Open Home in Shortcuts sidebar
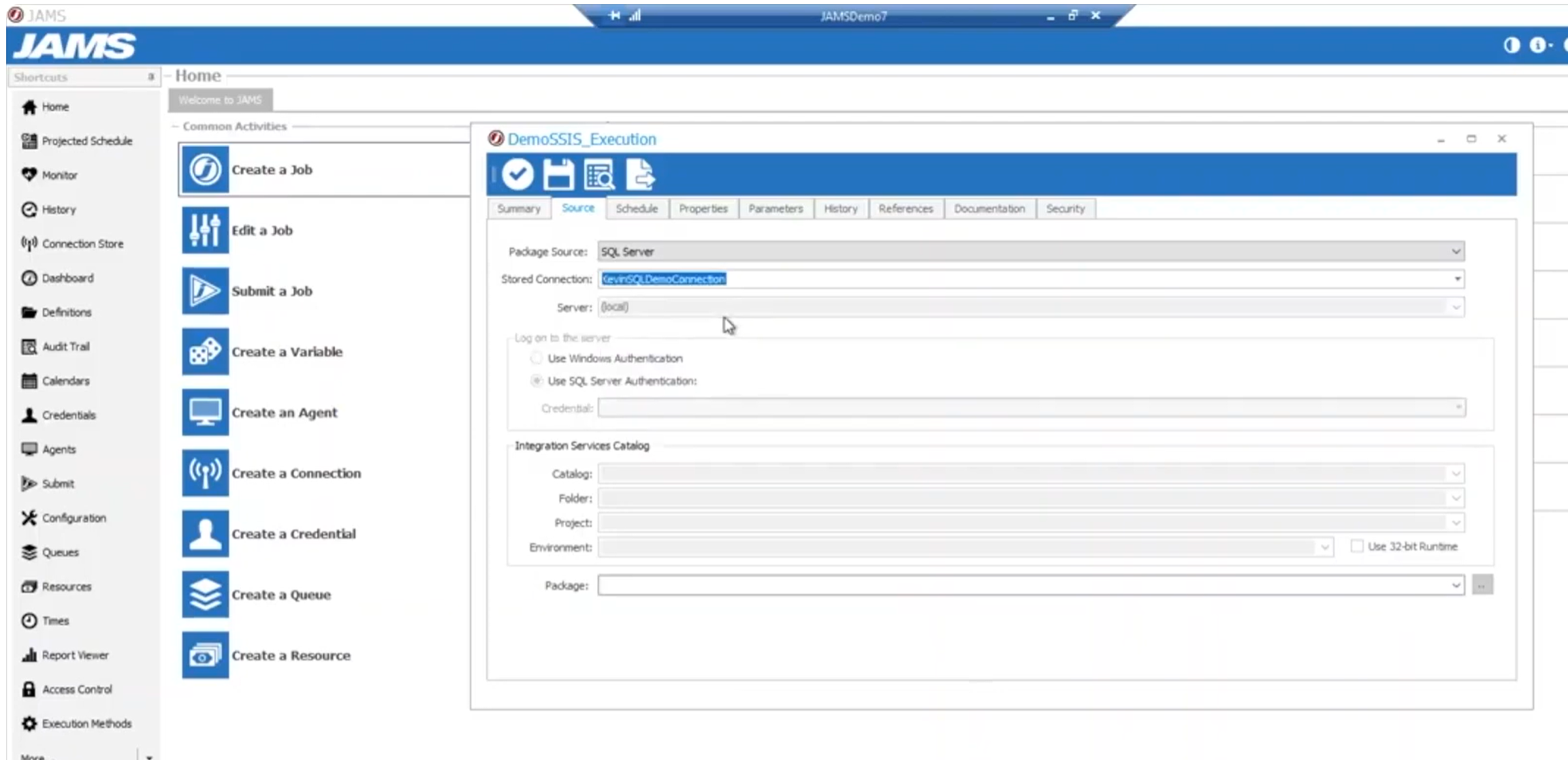The image size is (1568, 760). coord(45,107)
